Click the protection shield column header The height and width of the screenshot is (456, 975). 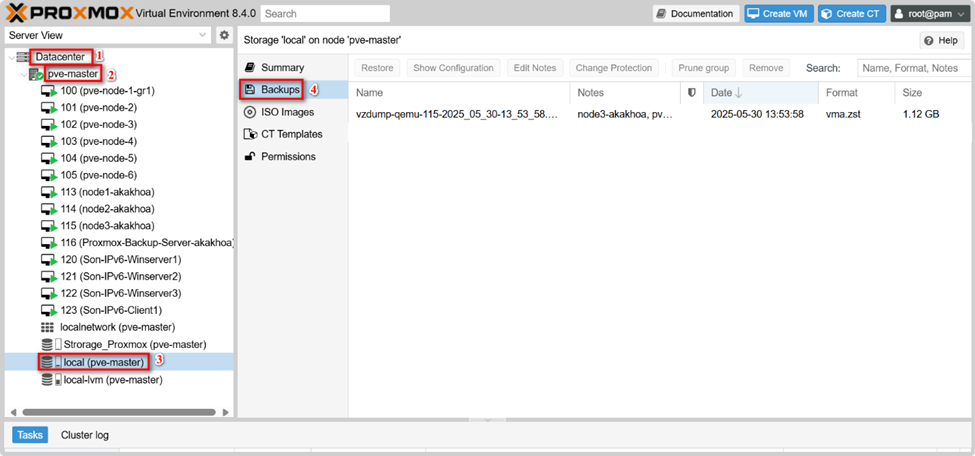691,93
